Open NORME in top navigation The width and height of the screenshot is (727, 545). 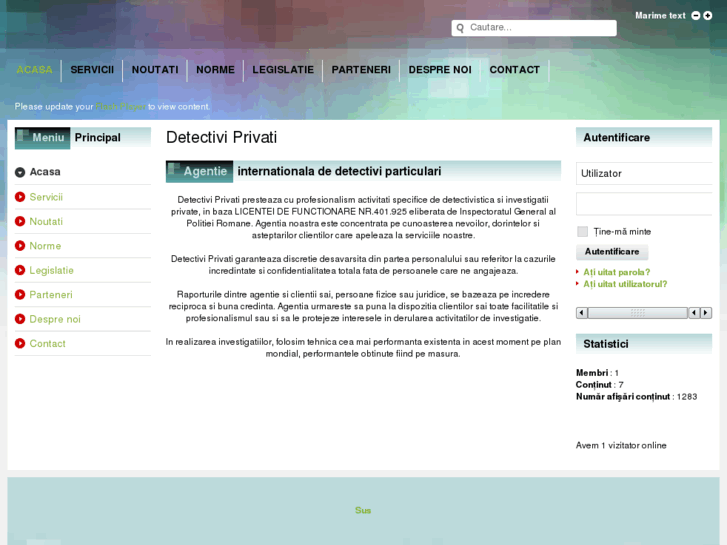(x=215, y=70)
